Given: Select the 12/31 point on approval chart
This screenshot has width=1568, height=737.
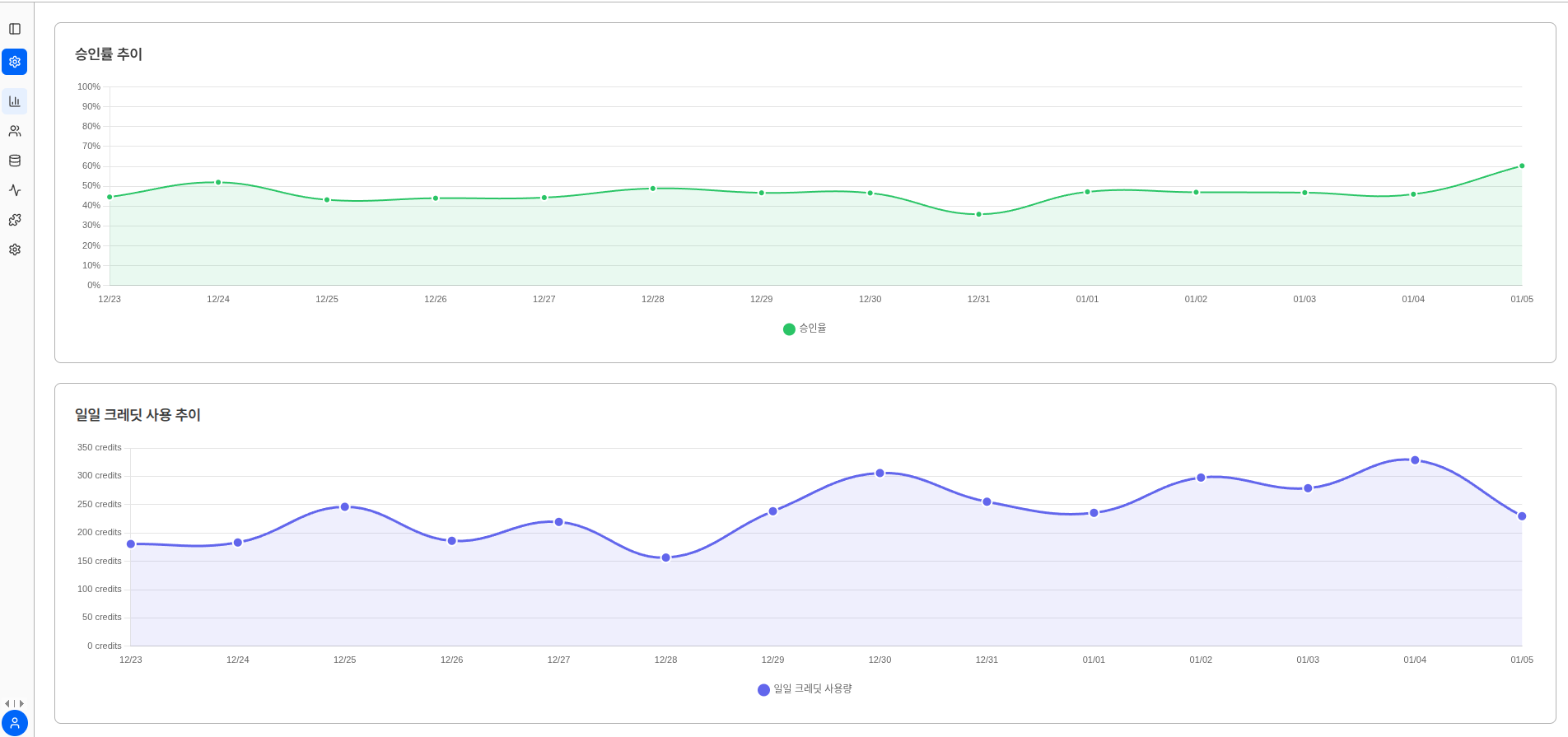Looking at the screenshot, I should [978, 214].
